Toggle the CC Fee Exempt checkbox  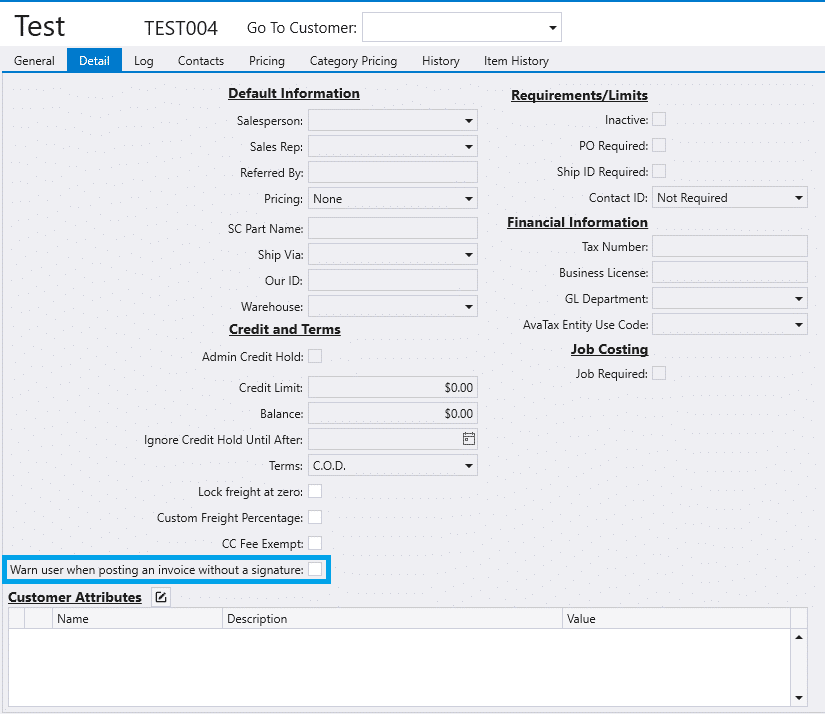pyautogui.click(x=315, y=543)
